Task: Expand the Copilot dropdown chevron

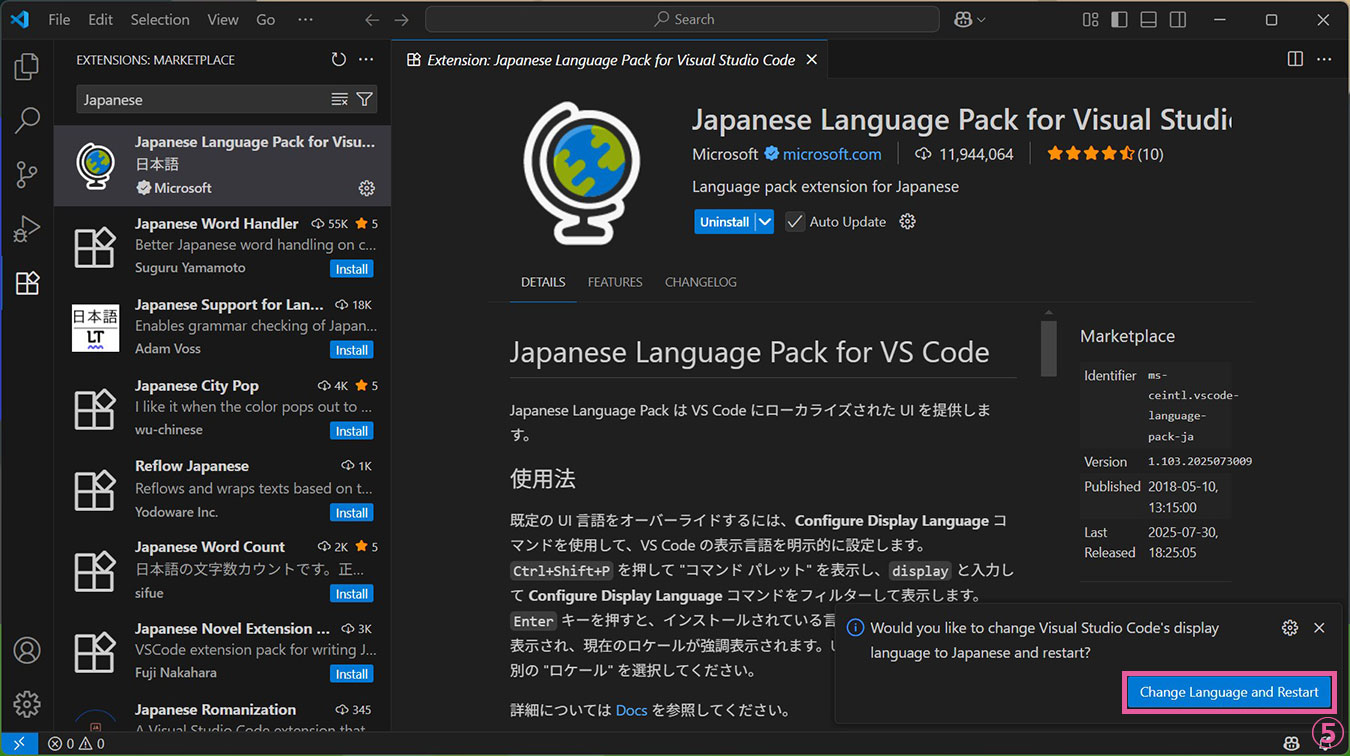Action: pos(981,19)
